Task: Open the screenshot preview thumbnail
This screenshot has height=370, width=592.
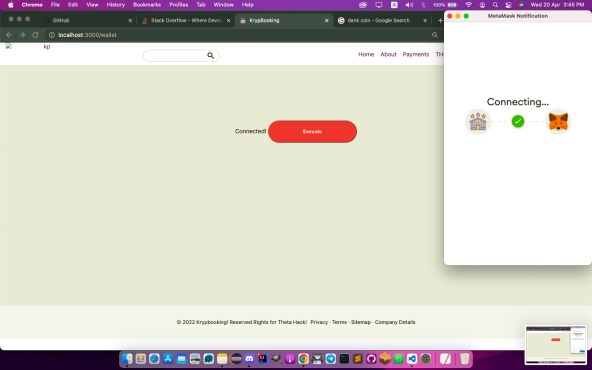Action: 556,345
